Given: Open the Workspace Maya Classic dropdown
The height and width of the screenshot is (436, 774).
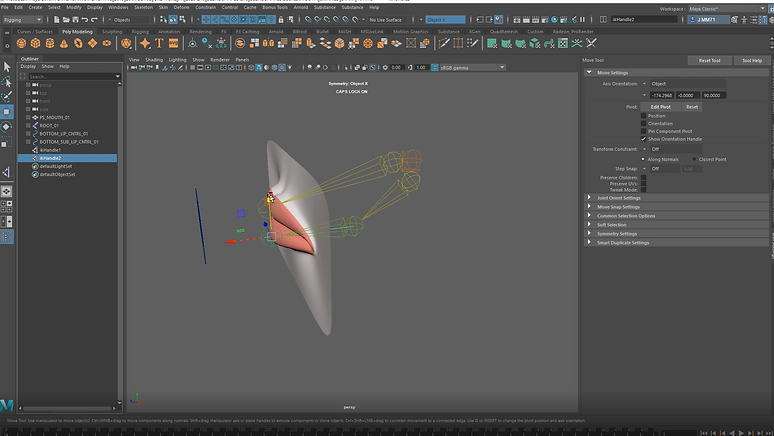Looking at the screenshot, I should pyautogui.click(x=727, y=9).
